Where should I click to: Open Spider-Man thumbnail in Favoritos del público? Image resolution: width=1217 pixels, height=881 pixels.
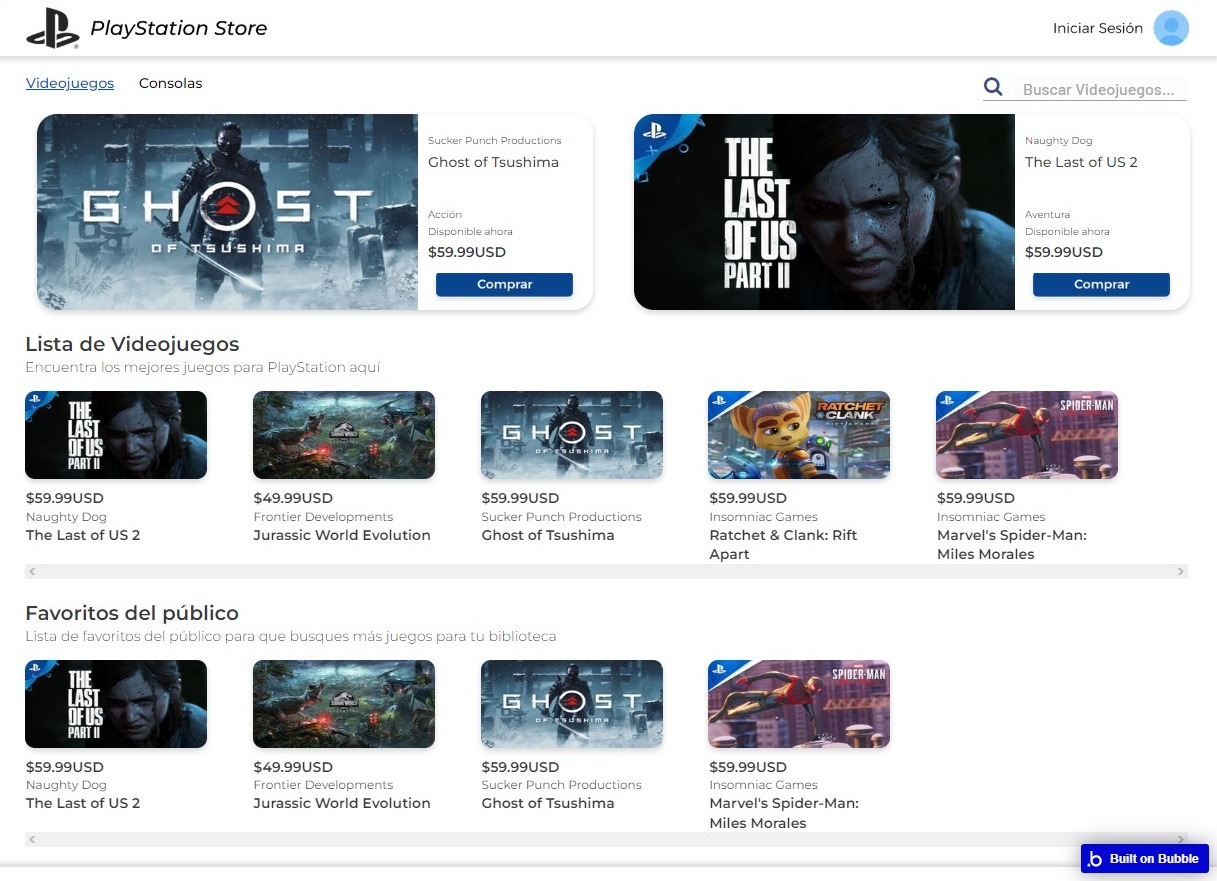click(x=799, y=704)
